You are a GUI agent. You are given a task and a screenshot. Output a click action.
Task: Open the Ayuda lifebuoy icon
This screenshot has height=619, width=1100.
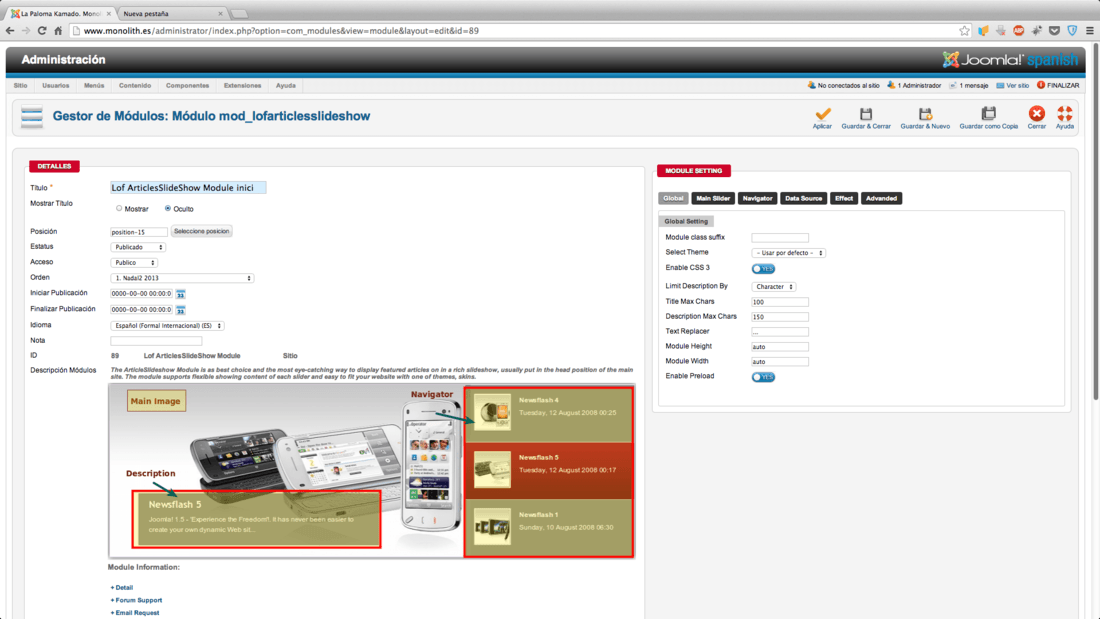pos(1065,113)
